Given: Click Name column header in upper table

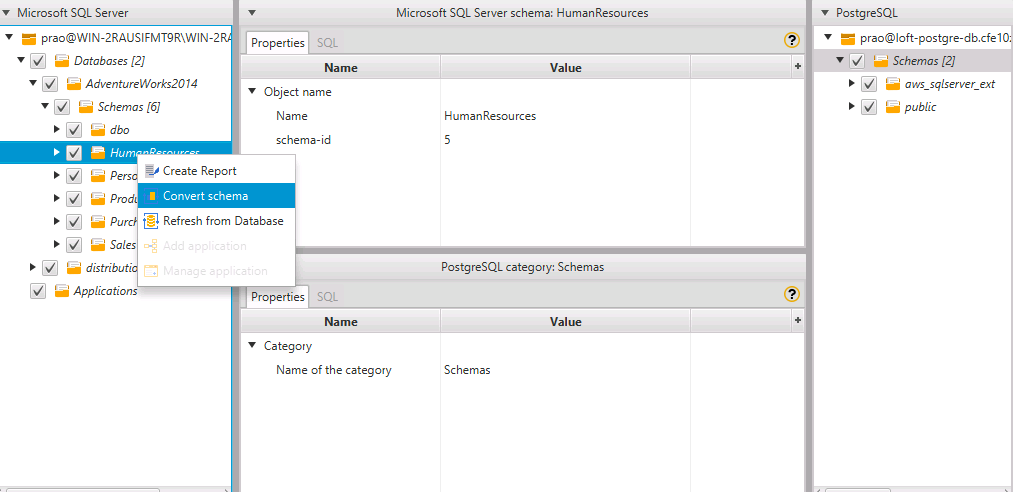Looking at the screenshot, I should [340, 68].
